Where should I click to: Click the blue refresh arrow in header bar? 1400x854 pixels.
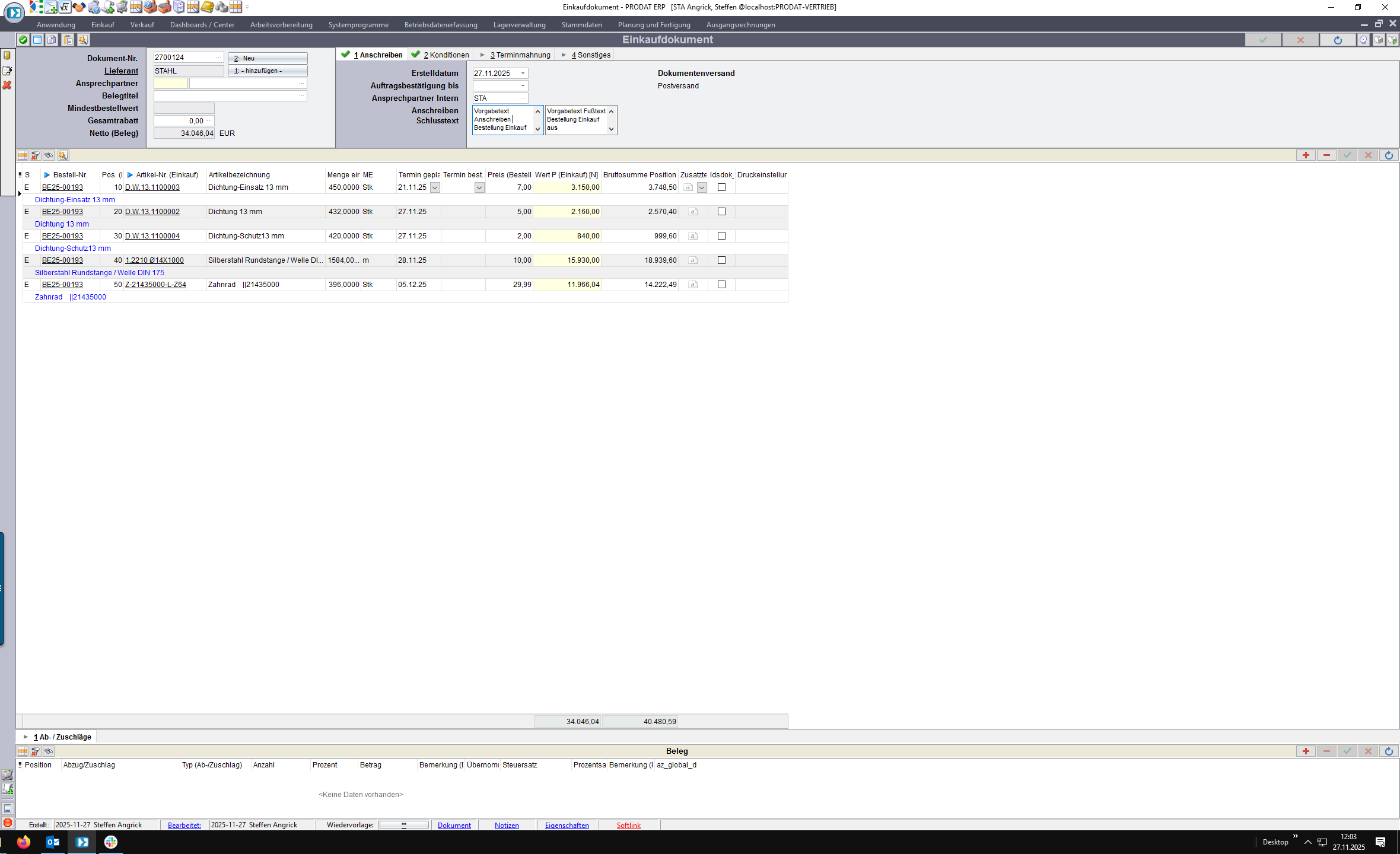click(x=1337, y=40)
